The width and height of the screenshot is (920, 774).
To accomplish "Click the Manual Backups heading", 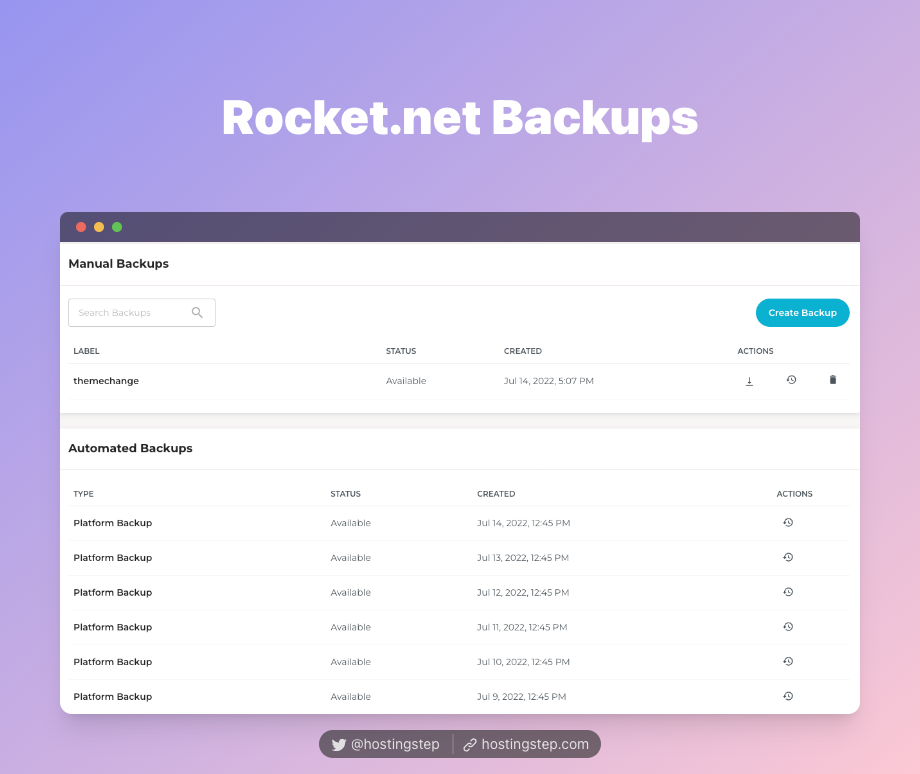I will tap(119, 263).
